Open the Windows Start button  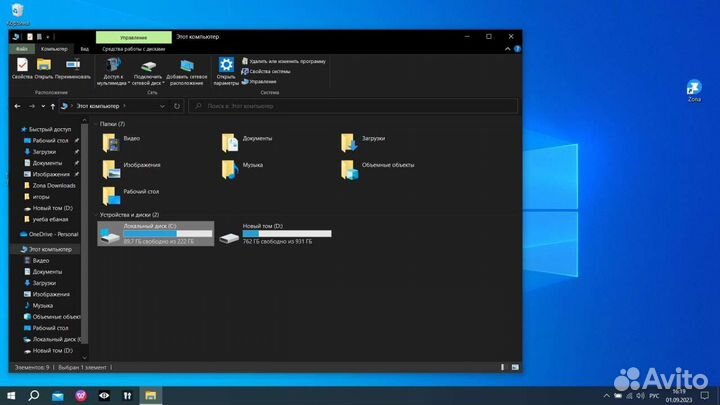pyautogui.click(x=11, y=395)
